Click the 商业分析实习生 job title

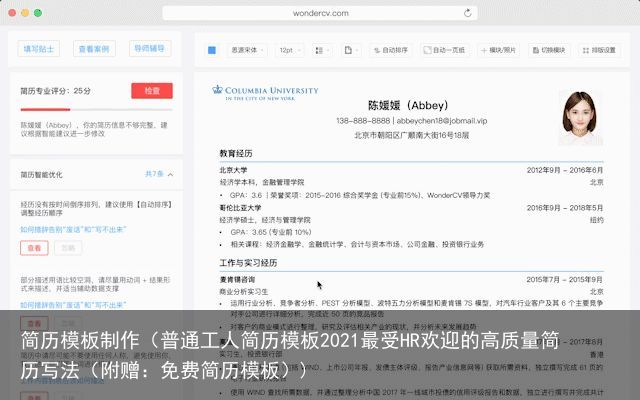pyautogui.click(x=244, y=291)
